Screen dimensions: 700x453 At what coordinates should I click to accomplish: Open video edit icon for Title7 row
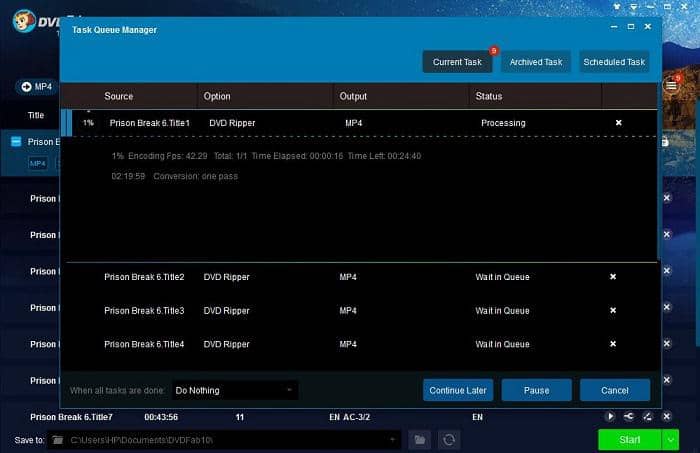(647, 416)
